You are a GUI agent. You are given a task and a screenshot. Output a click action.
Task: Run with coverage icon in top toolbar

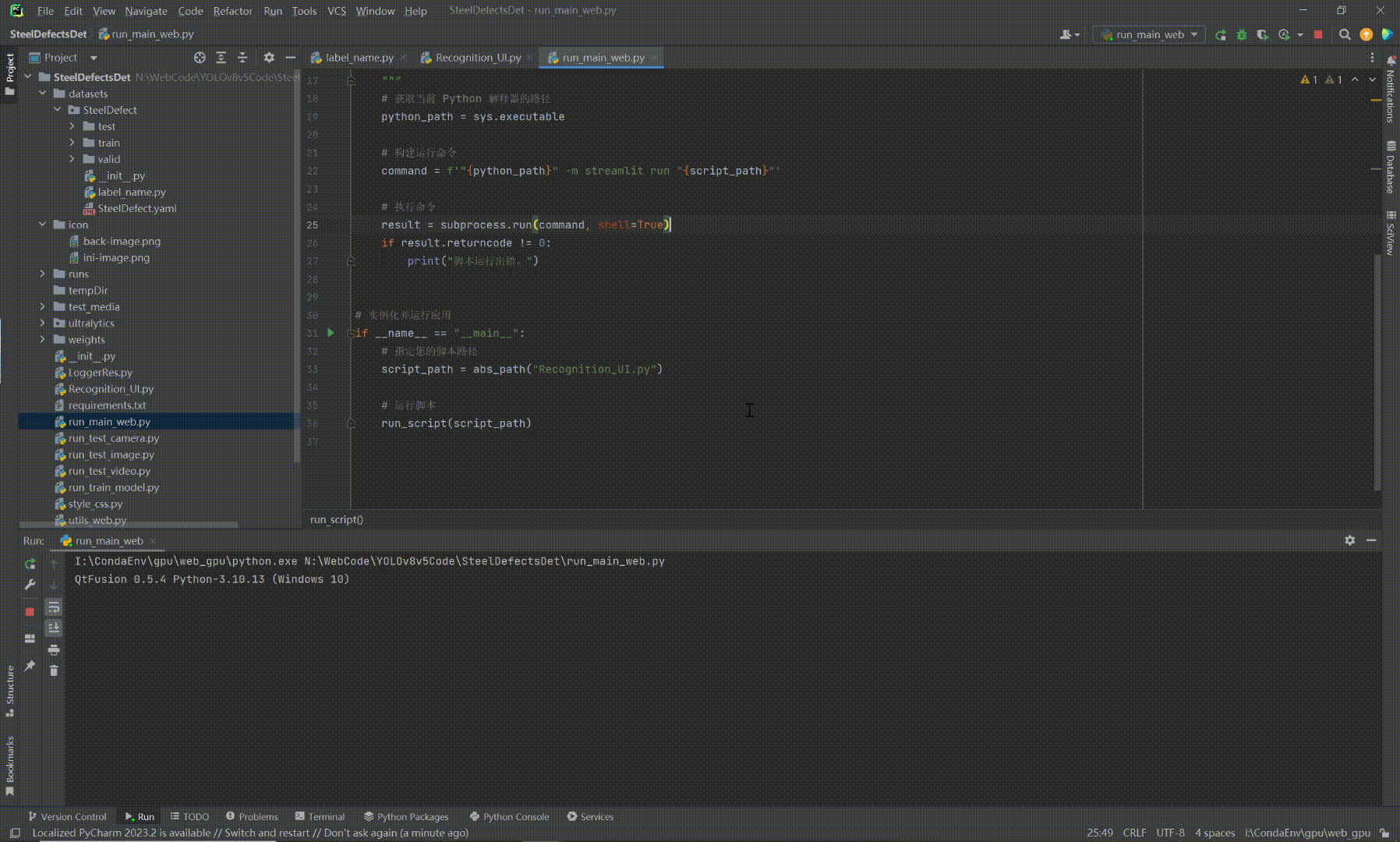click(x=1263, y=34)
